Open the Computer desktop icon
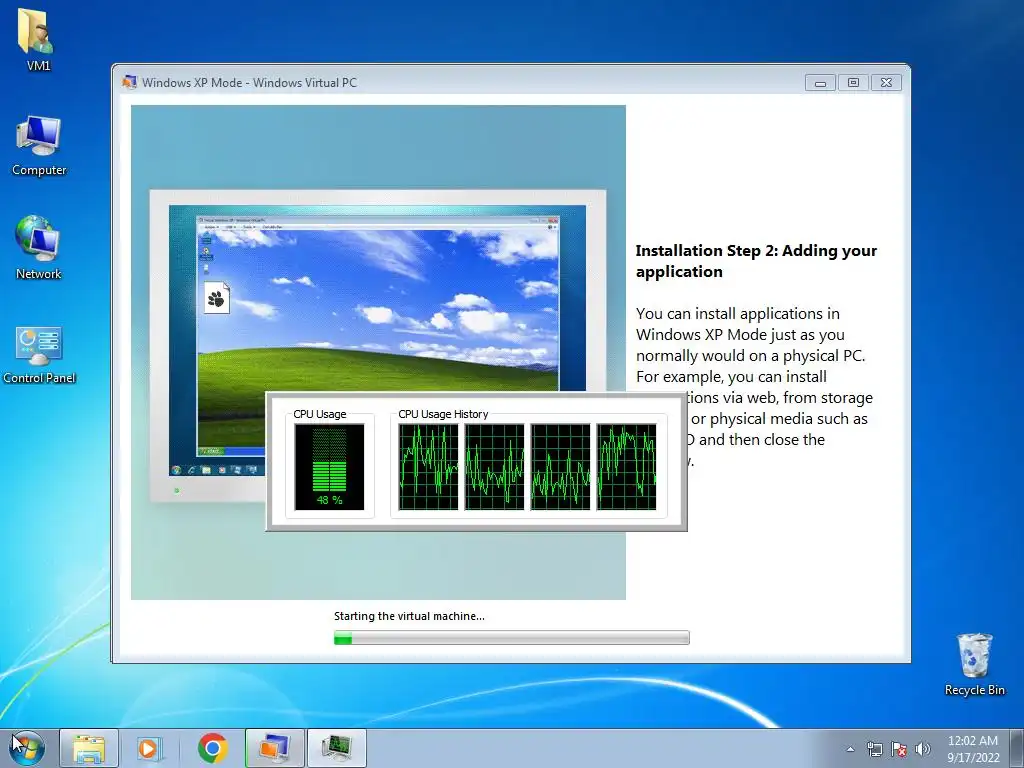This screenshot has height=768, width=1024. (x=39, y=146)
